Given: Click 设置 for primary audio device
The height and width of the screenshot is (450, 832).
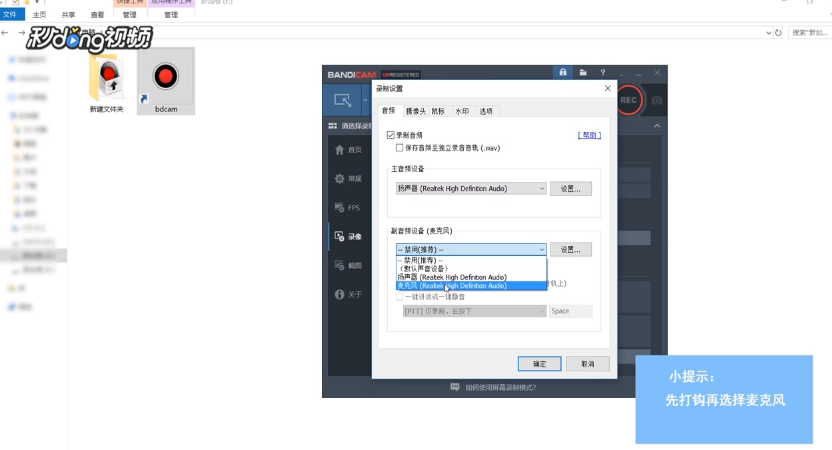Looking at the screenshot, I should coord(570,188).
